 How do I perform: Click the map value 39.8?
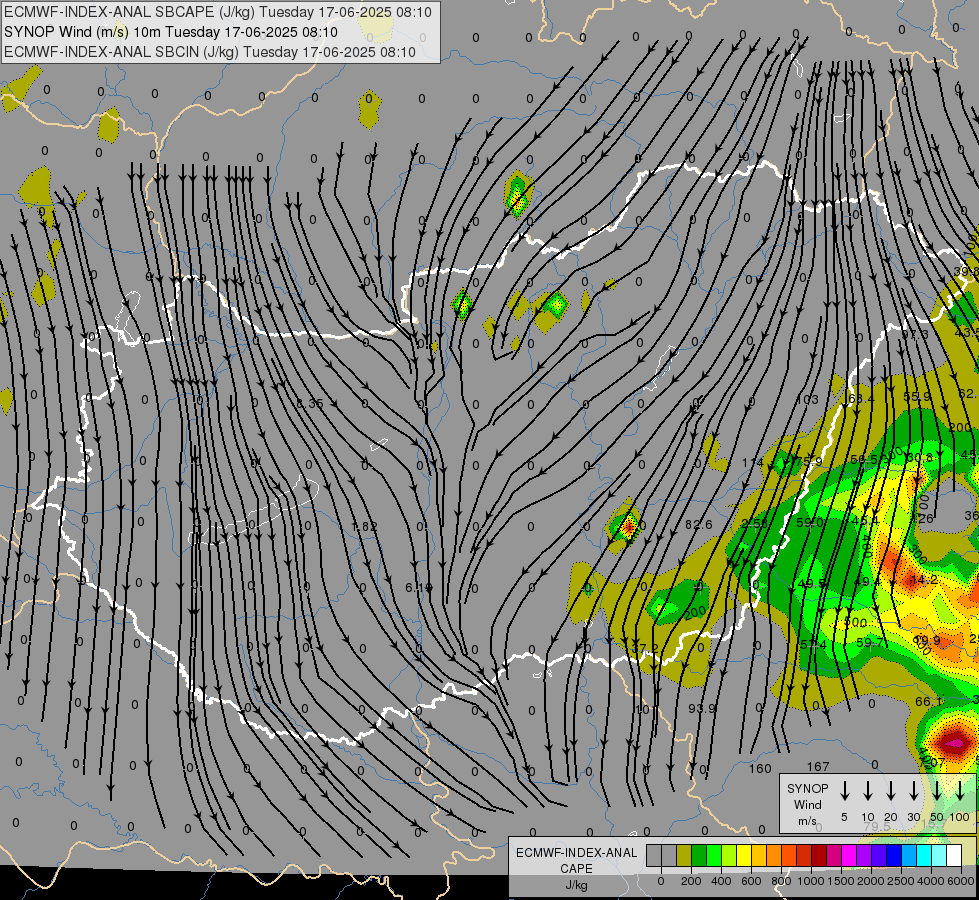(966, 271)
